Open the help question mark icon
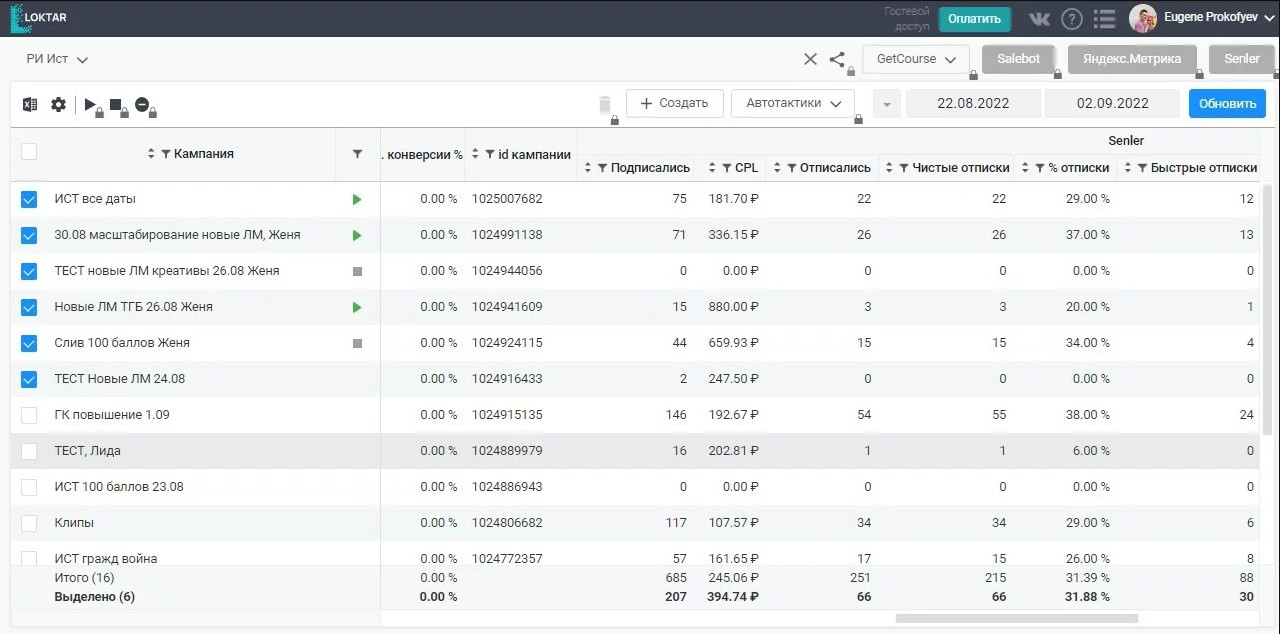The height and width of the screenshot is (634, 1280). tap(1072, 18)
